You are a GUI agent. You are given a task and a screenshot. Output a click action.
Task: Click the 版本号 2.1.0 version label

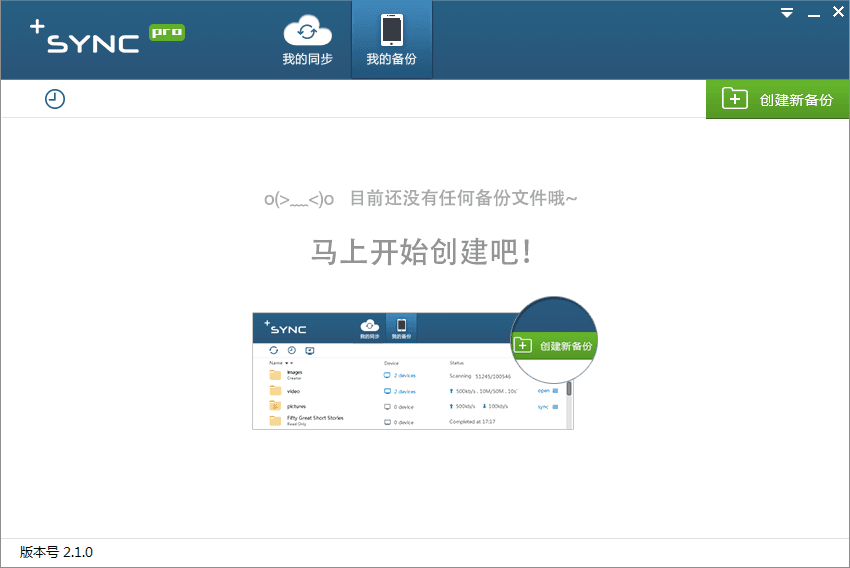pyautogui.click(x=57, y=552)
